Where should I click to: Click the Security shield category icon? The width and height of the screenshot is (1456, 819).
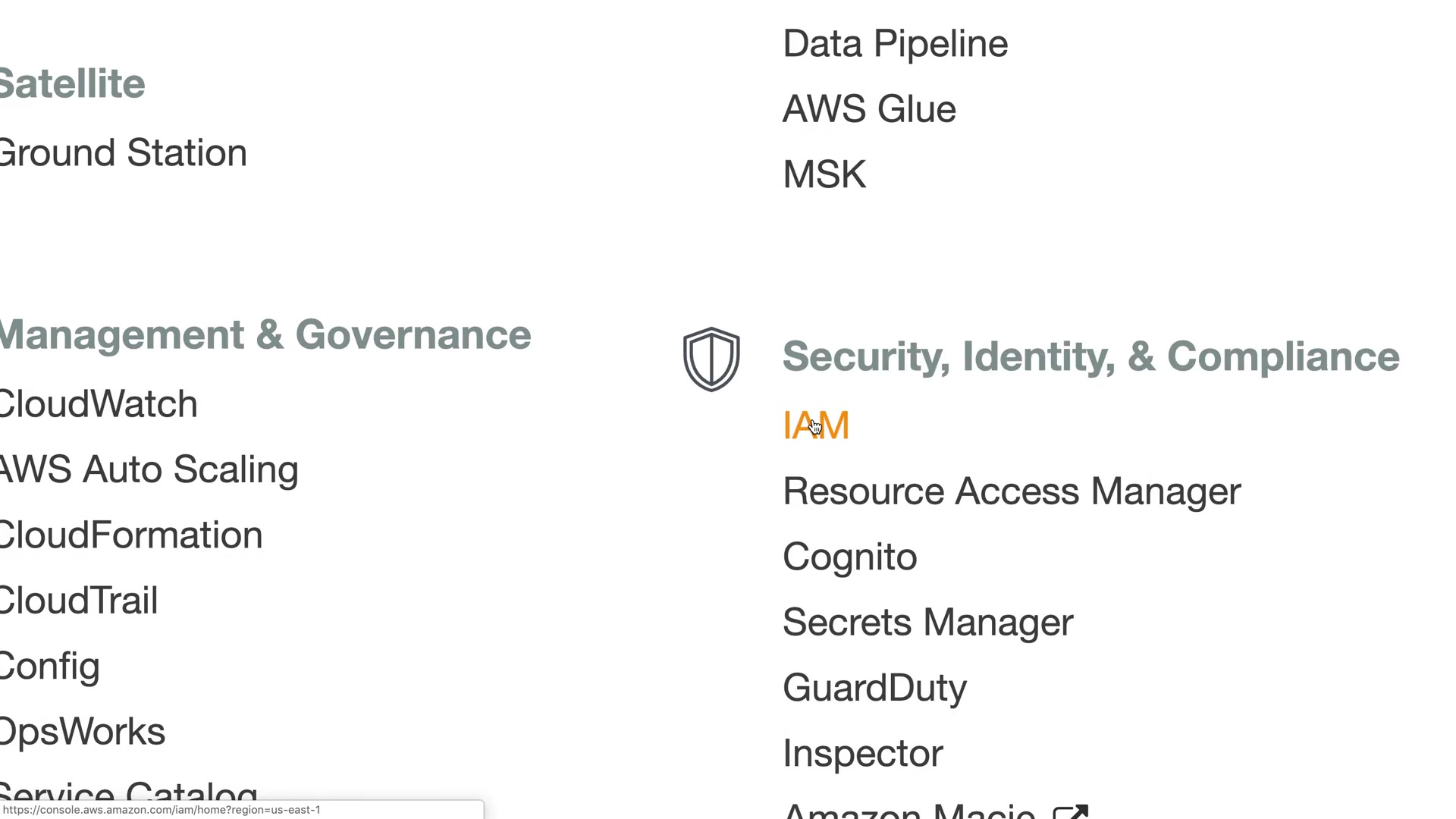711,359
